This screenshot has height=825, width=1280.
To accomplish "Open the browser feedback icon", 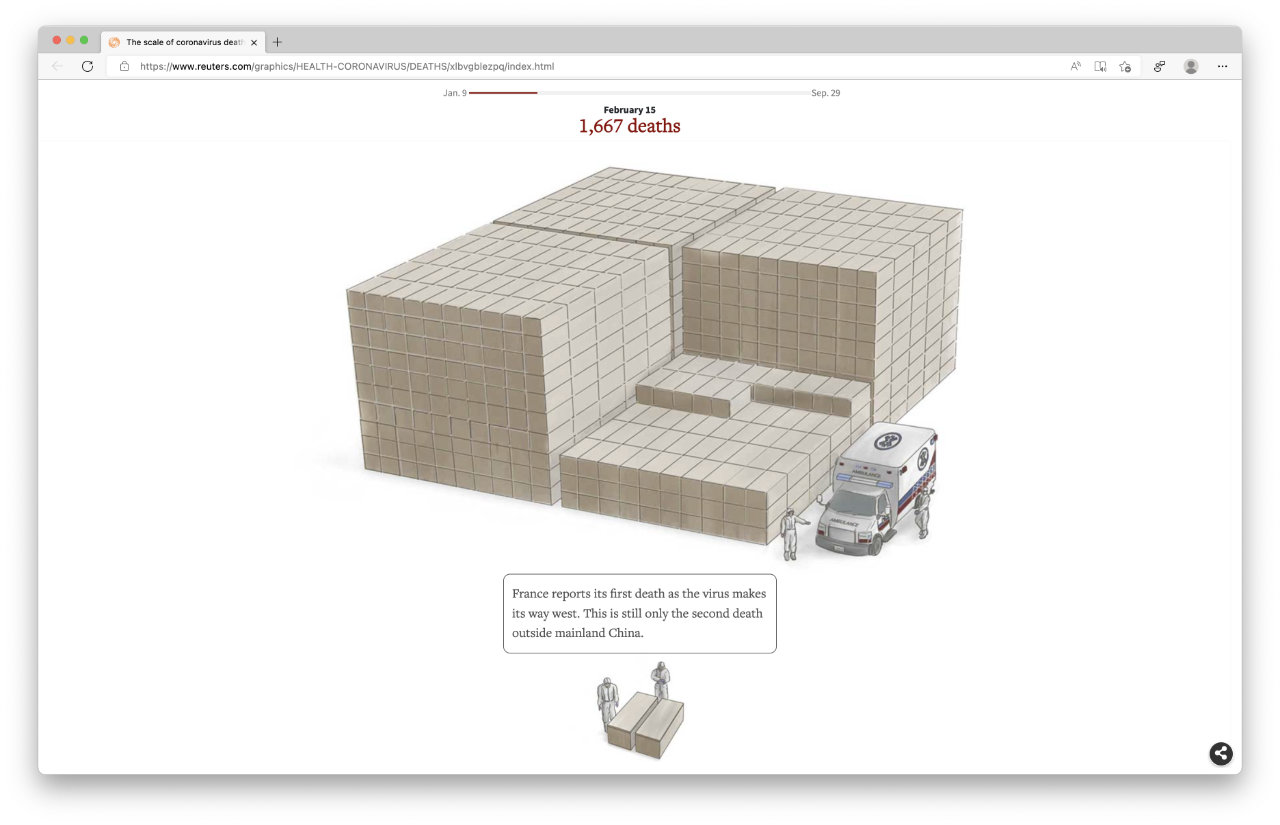I will tap(1159, 66).
